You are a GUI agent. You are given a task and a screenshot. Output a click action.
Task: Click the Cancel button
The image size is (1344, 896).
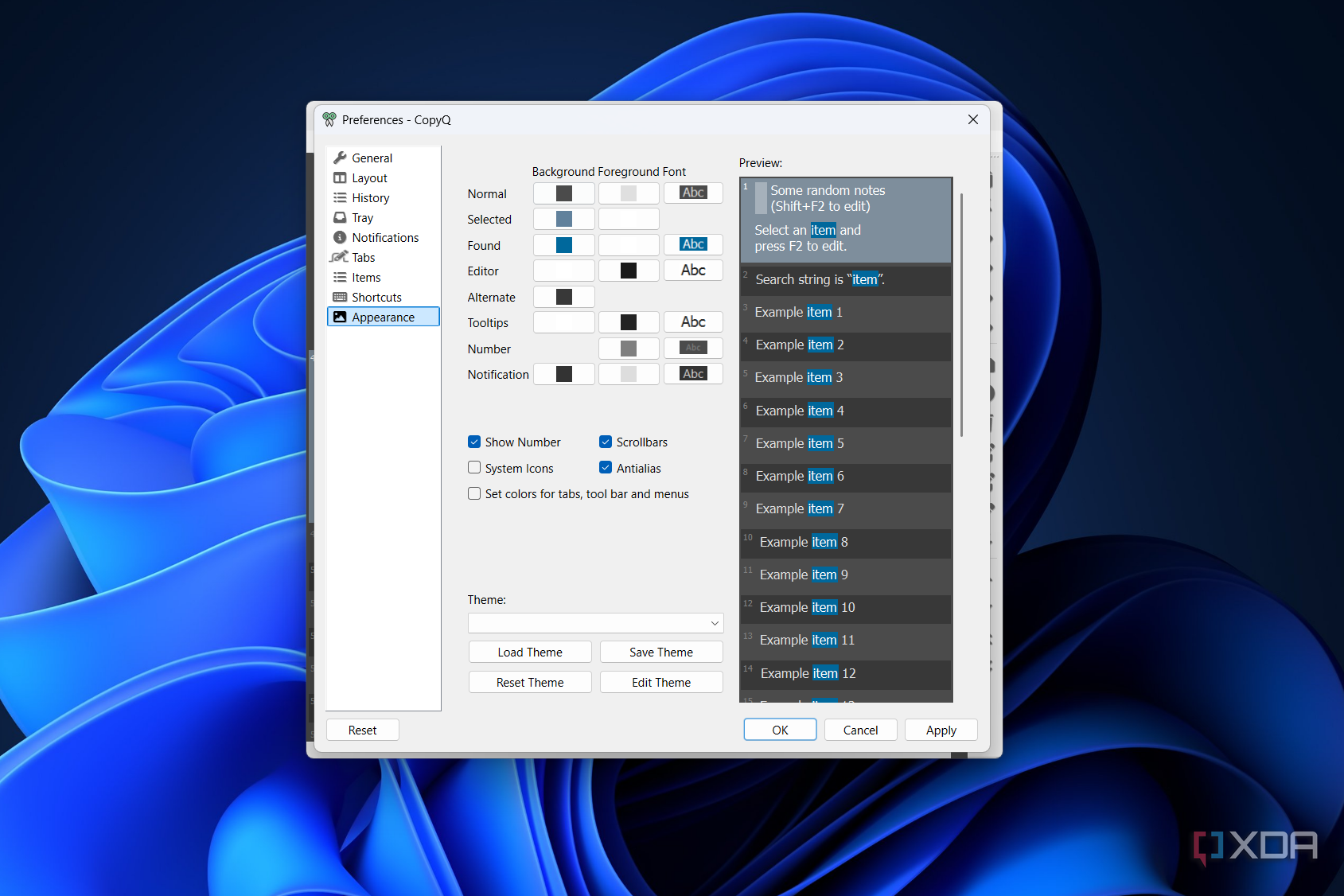[x=860, y=730]
